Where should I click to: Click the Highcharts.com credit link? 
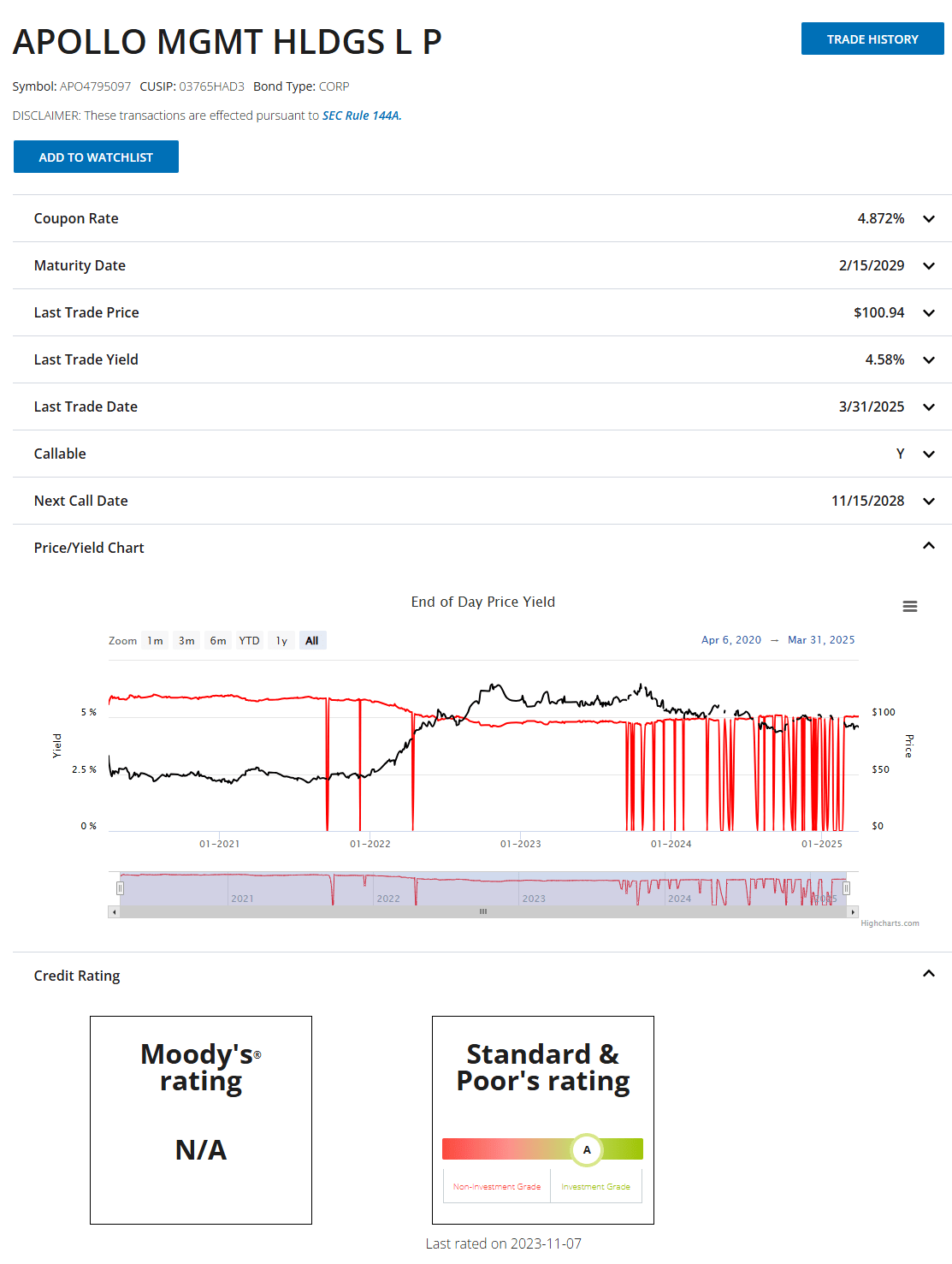click(890, 923)
